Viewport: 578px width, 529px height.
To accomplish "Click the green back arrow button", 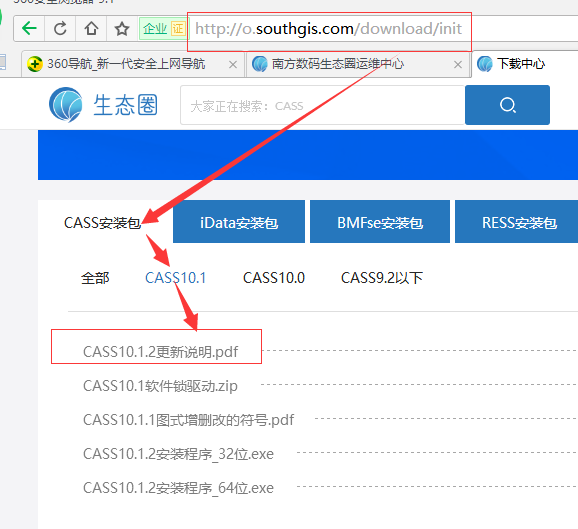I will tap(29, 28).
